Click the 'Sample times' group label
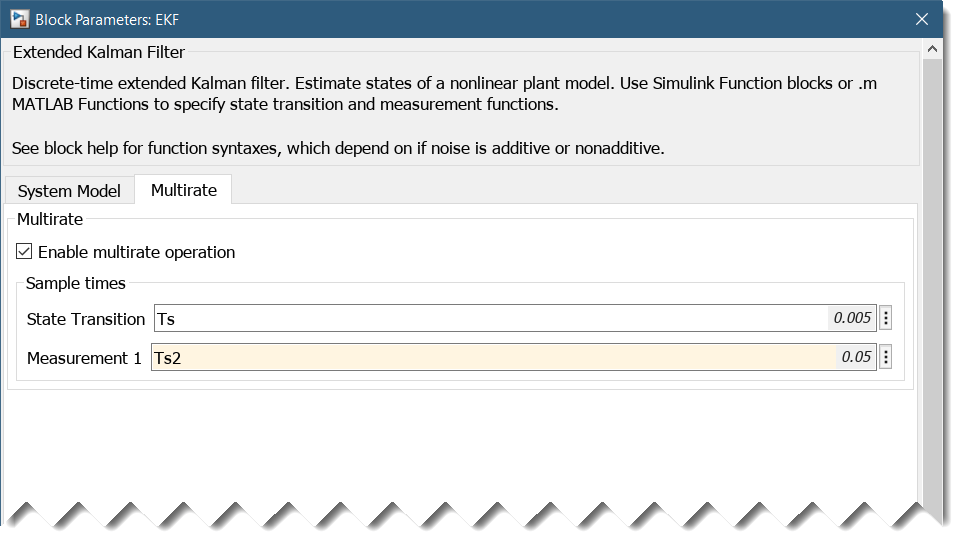This screenshot has height=542, width=958. click(76, 283)
